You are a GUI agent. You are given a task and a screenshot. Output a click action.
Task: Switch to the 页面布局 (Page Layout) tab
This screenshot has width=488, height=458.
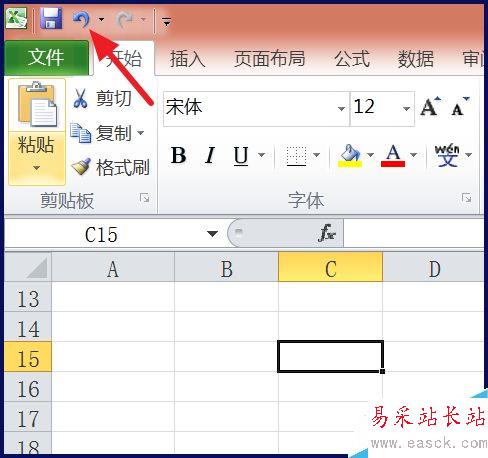(x=270, y=59)
